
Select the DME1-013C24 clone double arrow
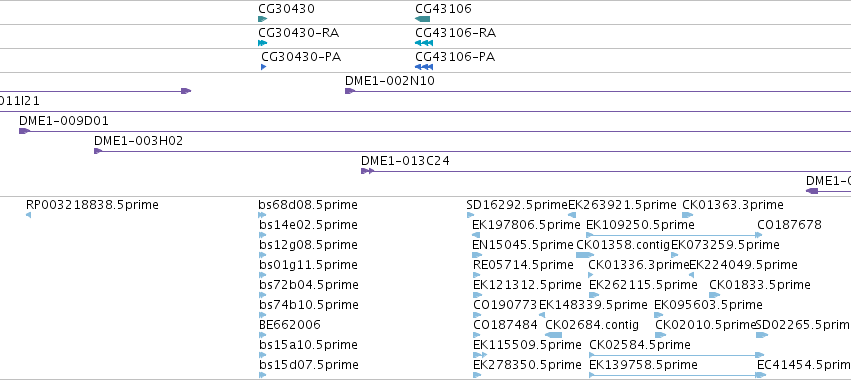(367, 171)
